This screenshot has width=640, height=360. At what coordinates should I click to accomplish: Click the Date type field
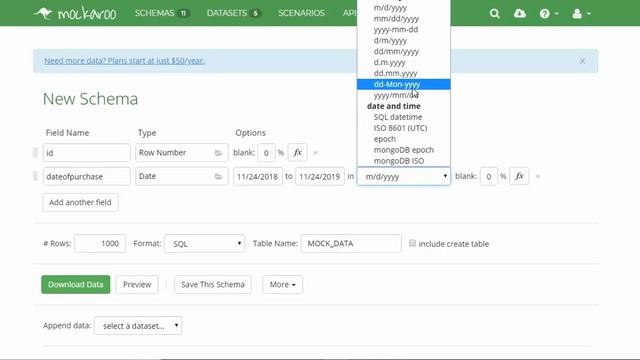[182, 177]
